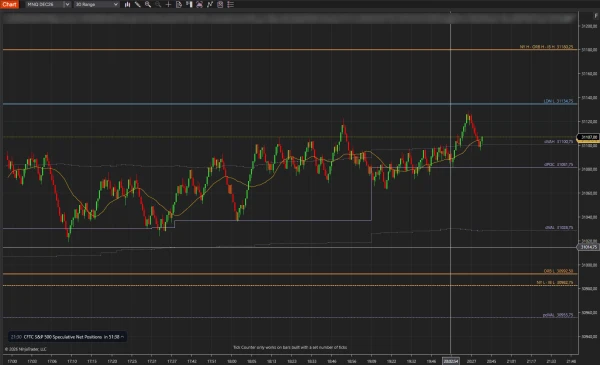This screenshot has width=600, height=365.
Task: Click the dVAH level label
Action: (x=558, y=142)
